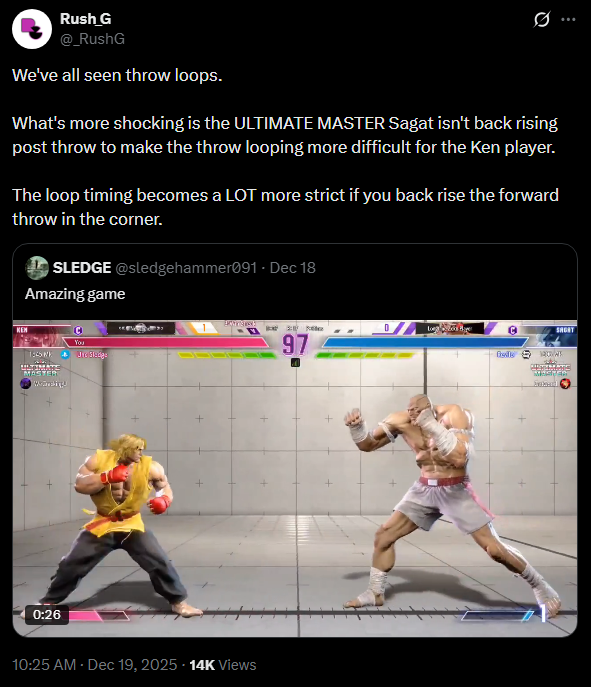This screenshot has height=687, width=591.
Task: Click the Grok slash-circle icon
Action: [x=542, y=19]
